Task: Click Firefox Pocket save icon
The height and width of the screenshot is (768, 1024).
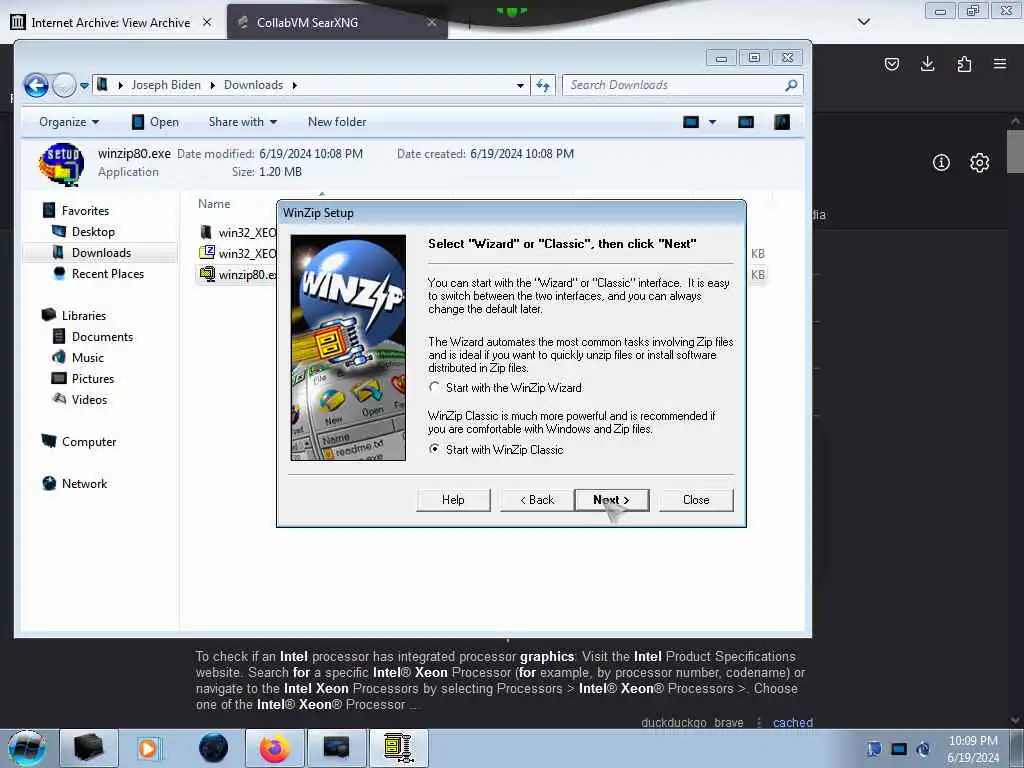Action: point(892,64)
